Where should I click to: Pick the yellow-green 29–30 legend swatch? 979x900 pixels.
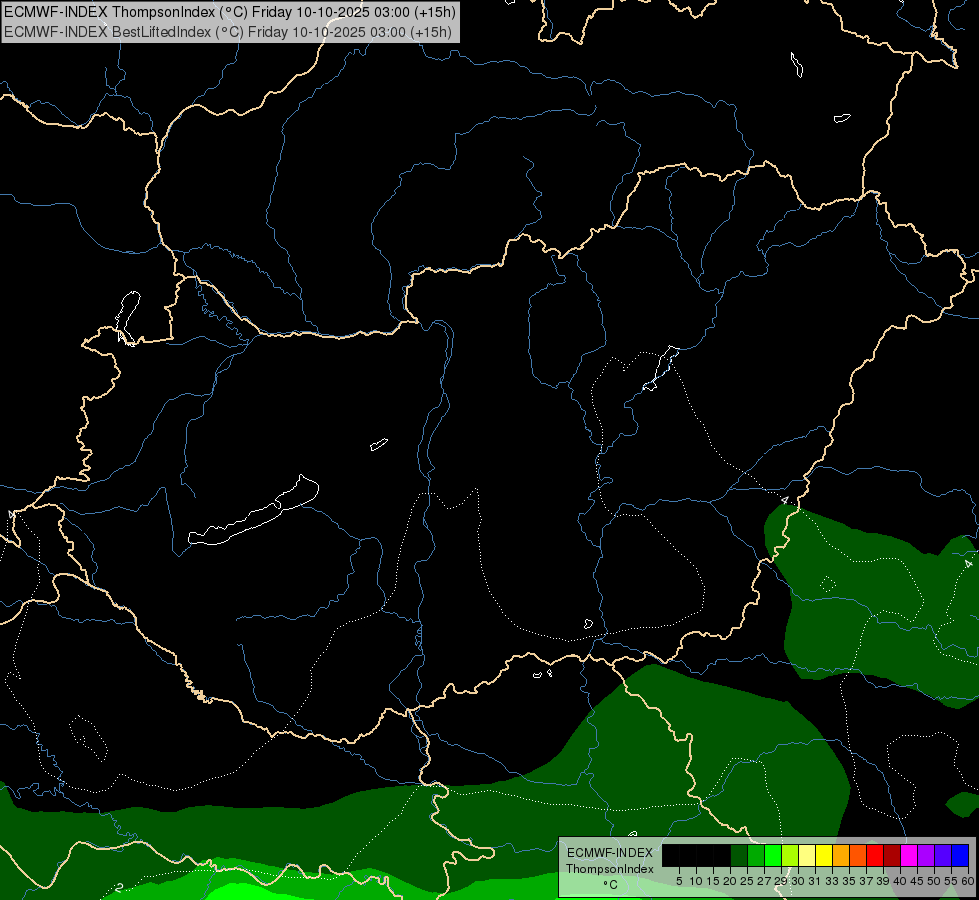pyautogui.click(x=790, y=855)
